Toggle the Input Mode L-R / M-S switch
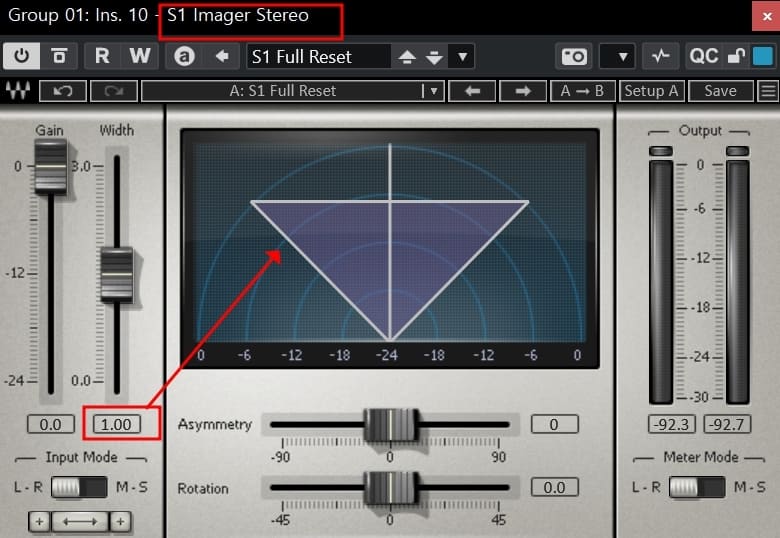This screenshot has height=538, width=780. click(79, 487)
